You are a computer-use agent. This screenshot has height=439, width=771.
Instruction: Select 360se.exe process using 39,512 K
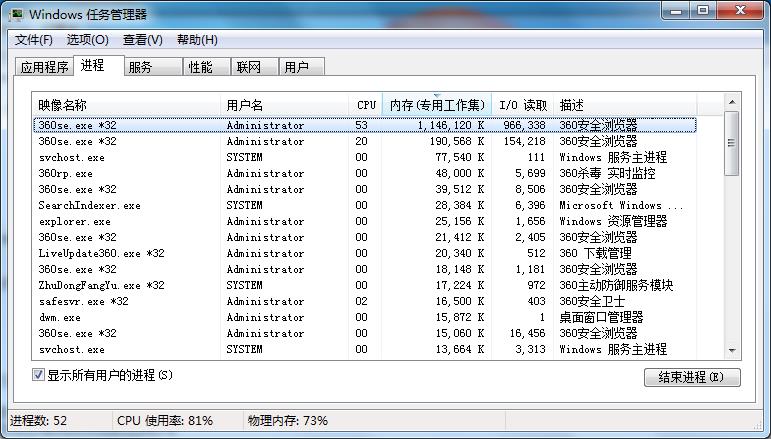[x=365, y=189]
